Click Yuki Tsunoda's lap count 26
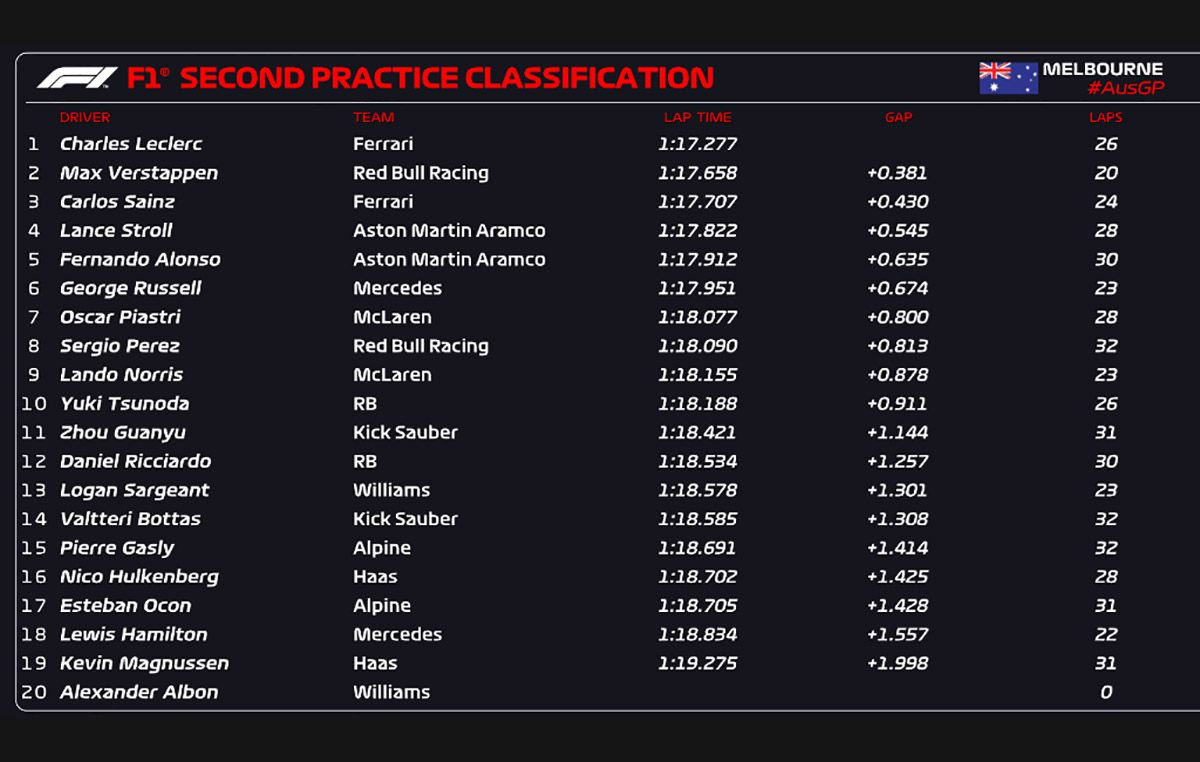 click(1105, 404)
